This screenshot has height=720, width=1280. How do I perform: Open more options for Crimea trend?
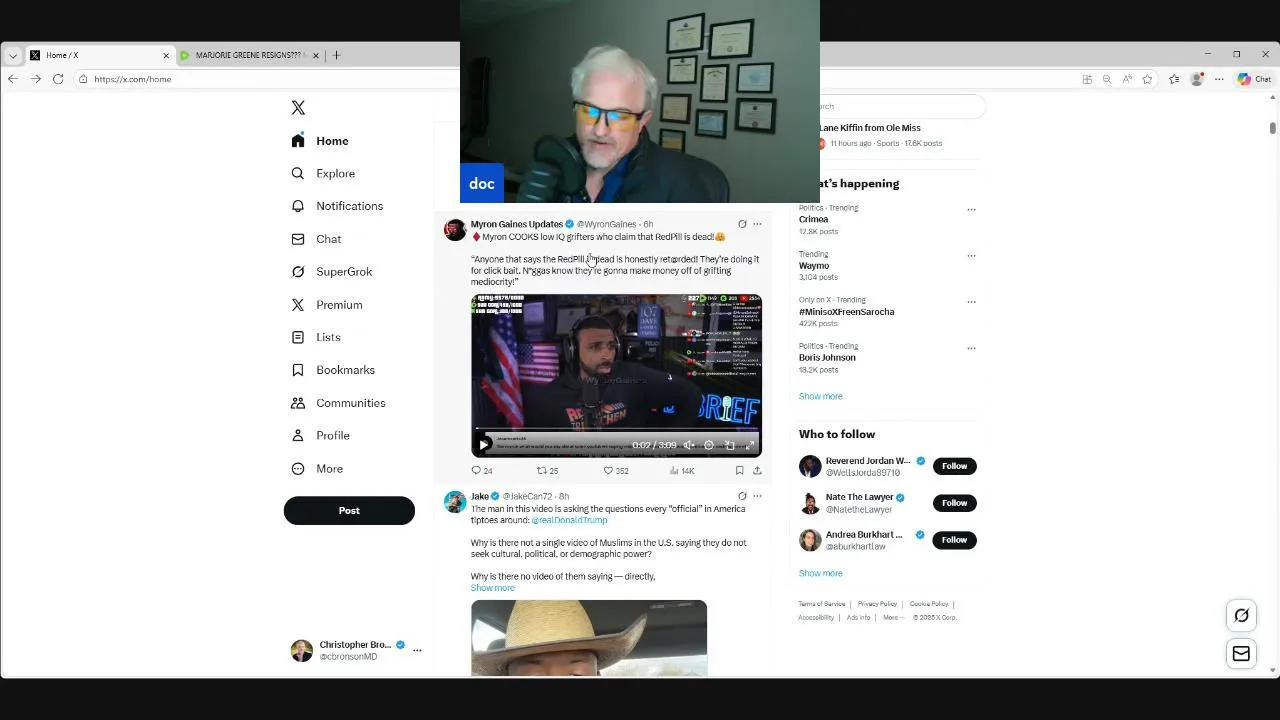[x=971, y=210]
